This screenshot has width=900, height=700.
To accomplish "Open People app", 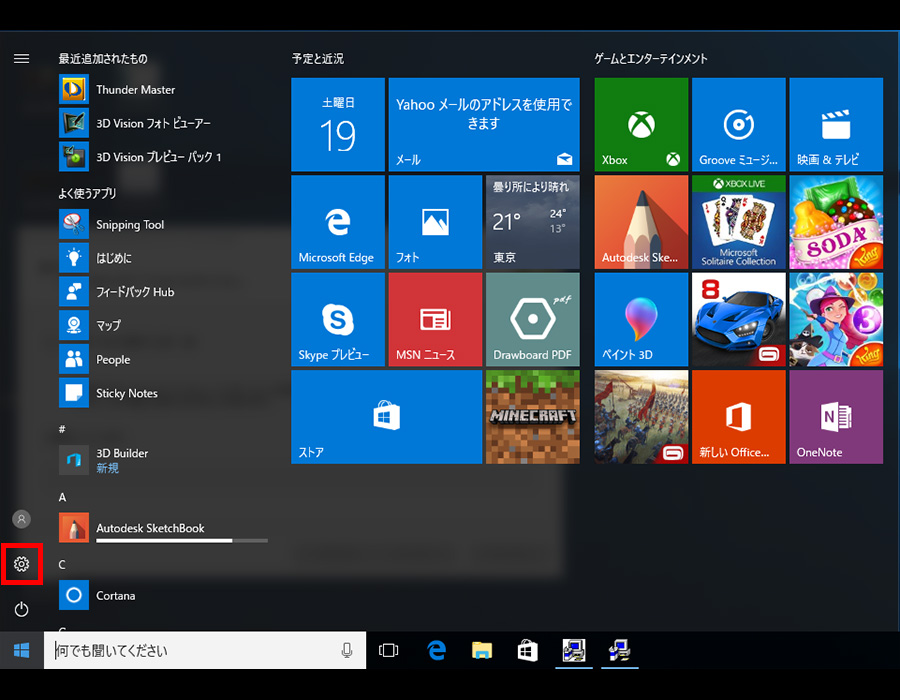I will pos(164,359).
